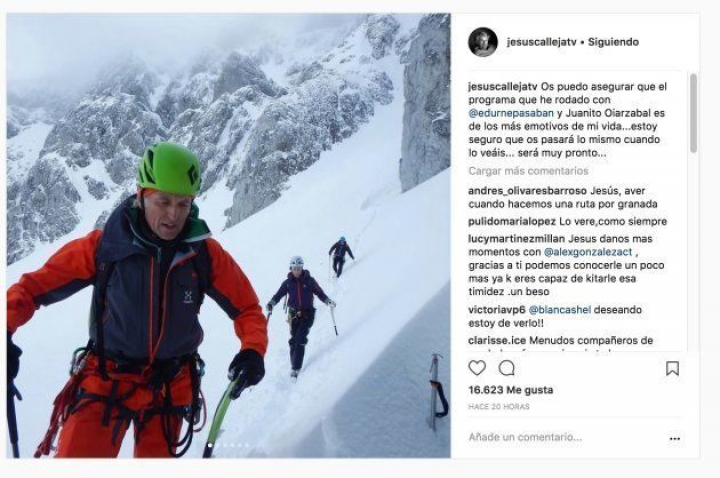The width and height of the screenshot is (720, 478).
Task: View pulidomarialopez commenter profile
Action: 512,221
